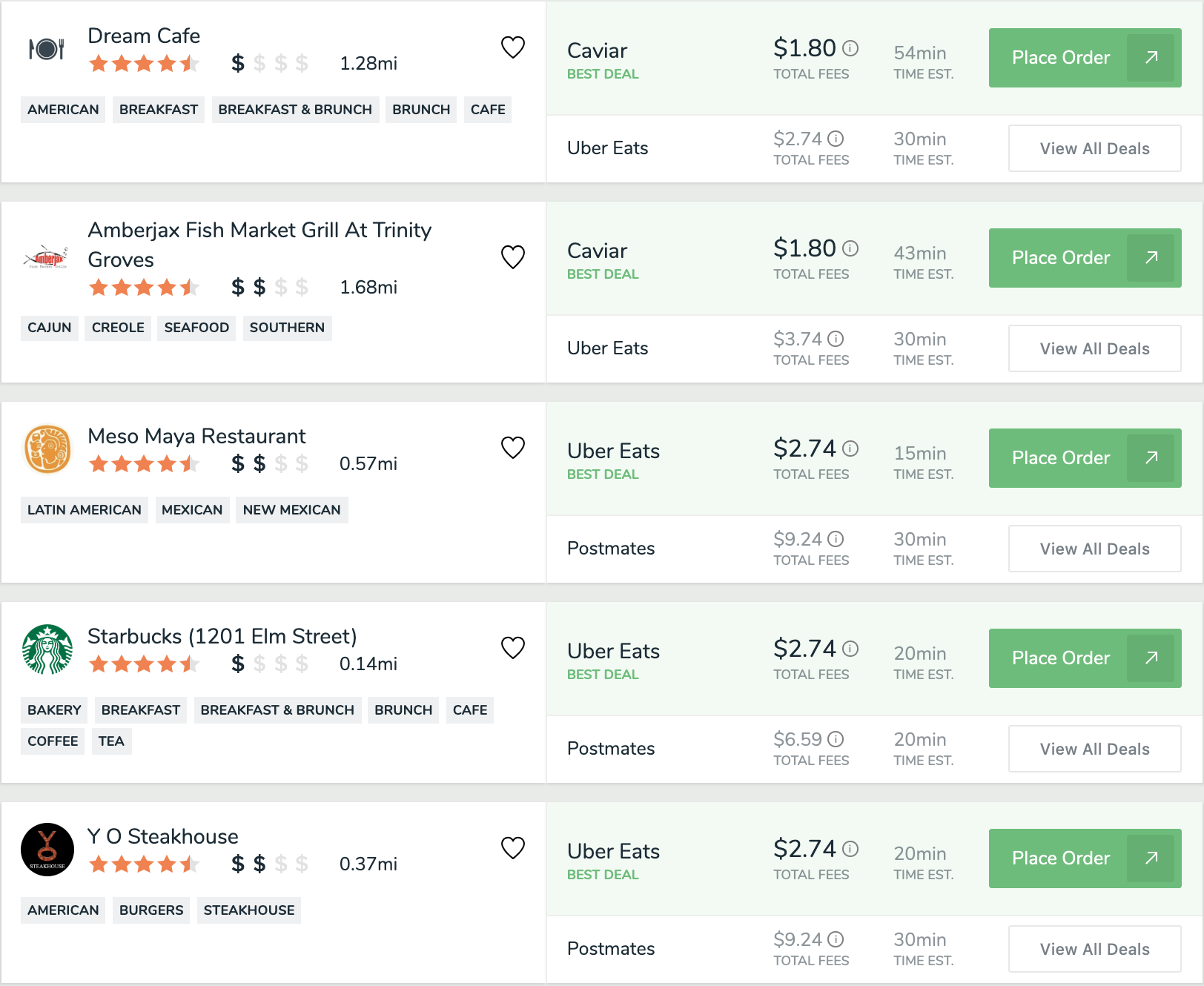View All Deals for Y O Steakhouse
This screenshot has width=1204, height=986.
pos(1094,949)
